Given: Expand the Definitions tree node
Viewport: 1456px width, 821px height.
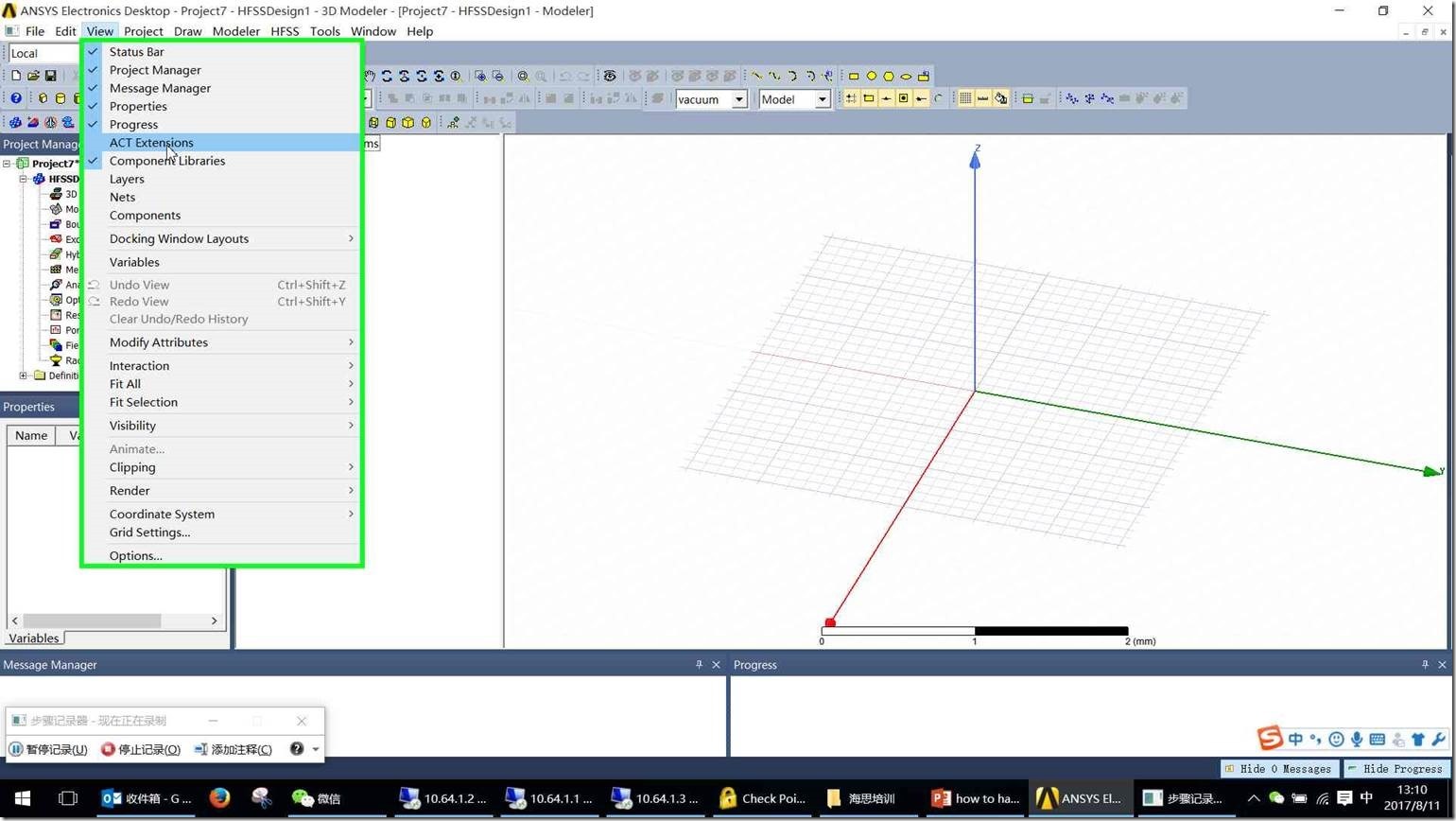Looking at the screenshot, I should pos(24,376).
